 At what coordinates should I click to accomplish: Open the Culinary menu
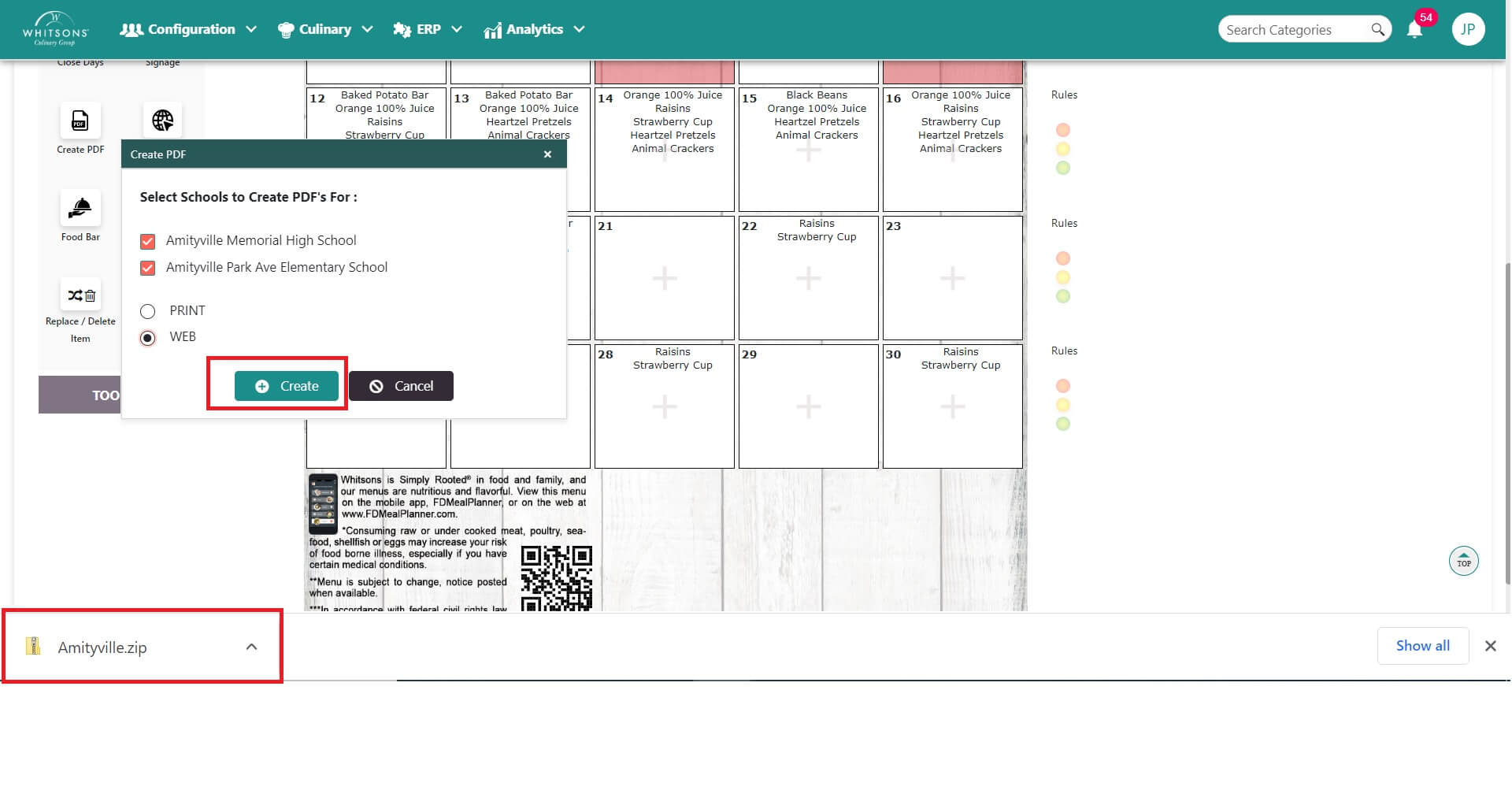(325, 29)
